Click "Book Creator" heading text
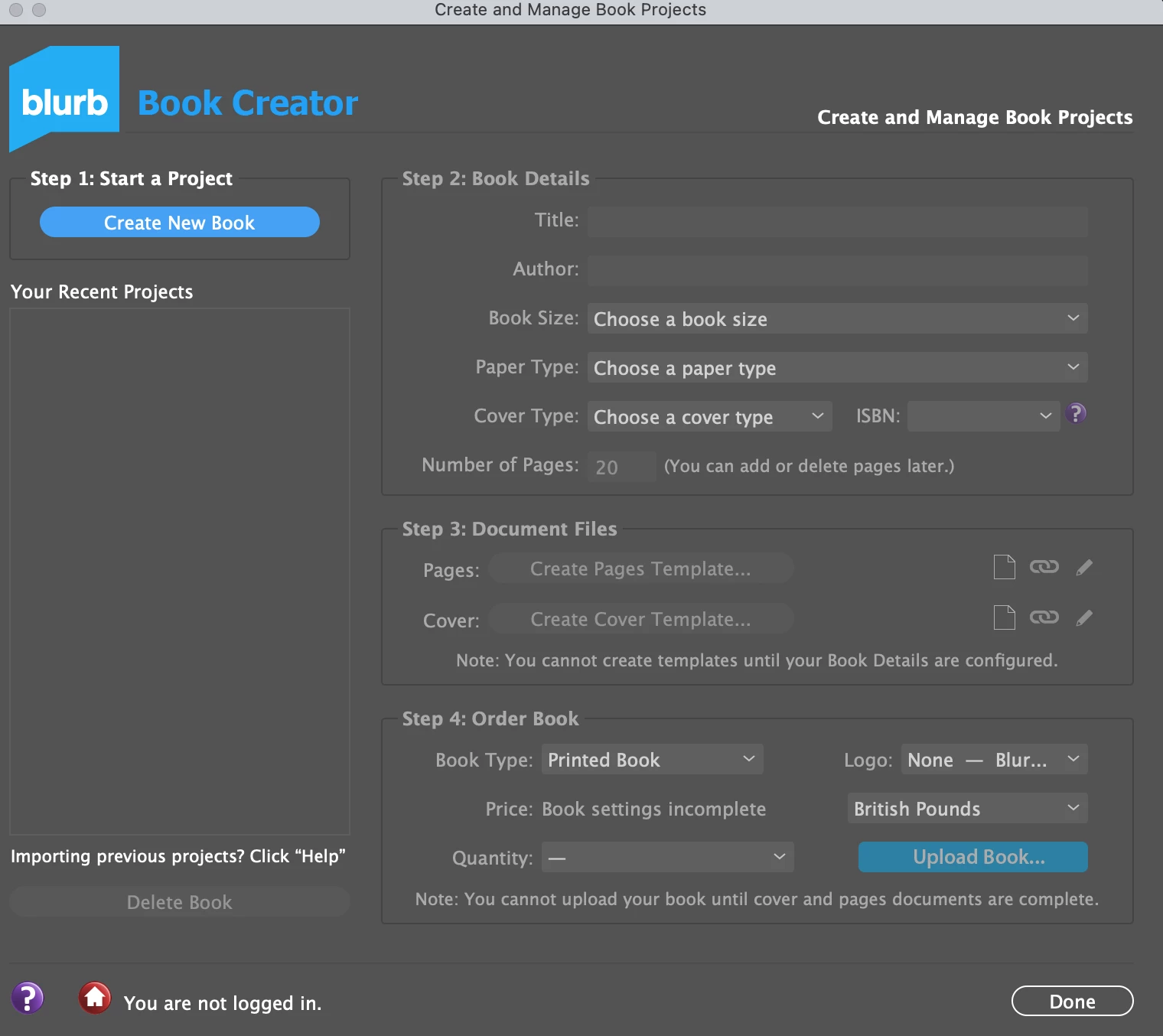 (248, 103)
